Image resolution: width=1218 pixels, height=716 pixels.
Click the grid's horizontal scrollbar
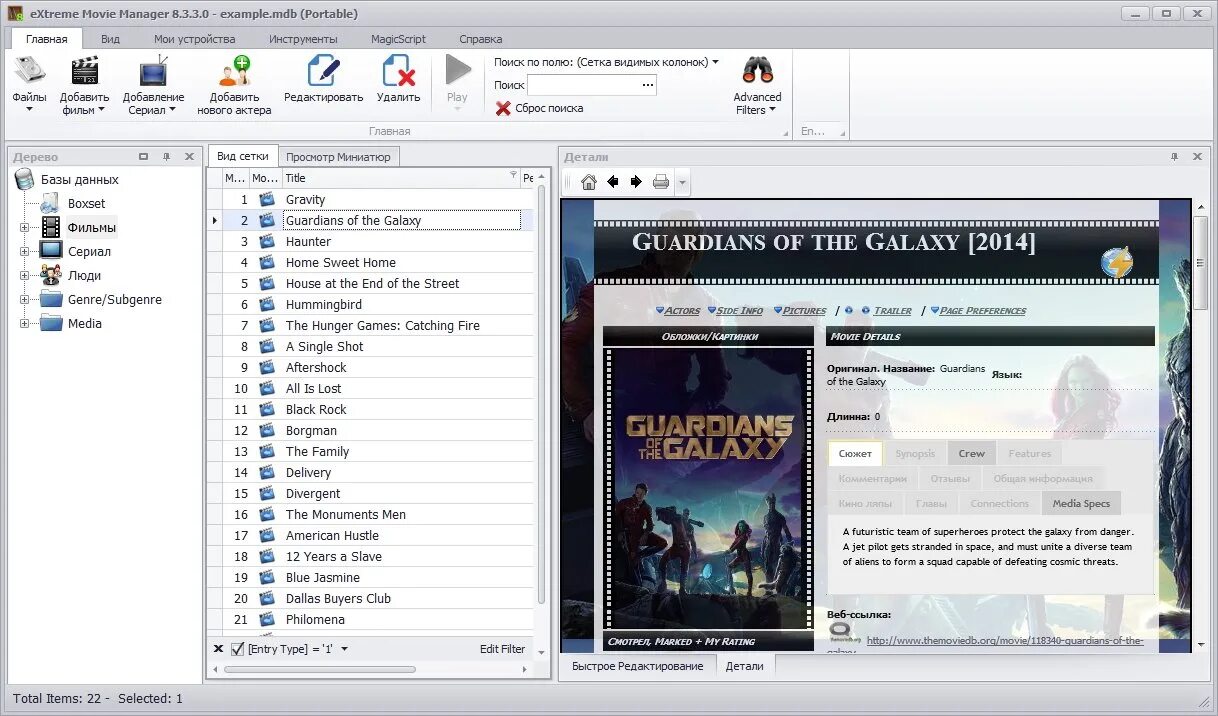point(320,669)
